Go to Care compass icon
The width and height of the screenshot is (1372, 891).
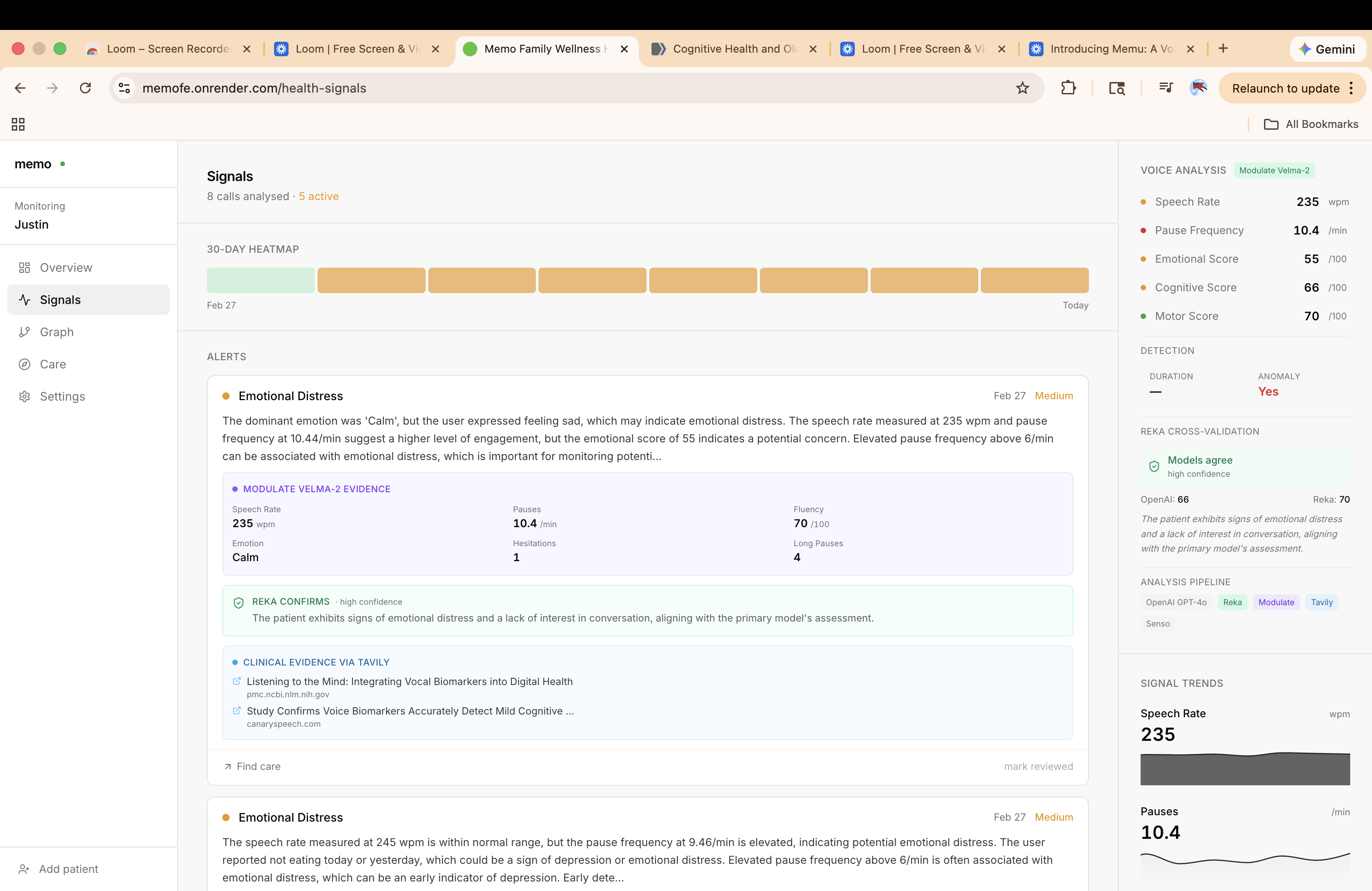pos(24,364)
